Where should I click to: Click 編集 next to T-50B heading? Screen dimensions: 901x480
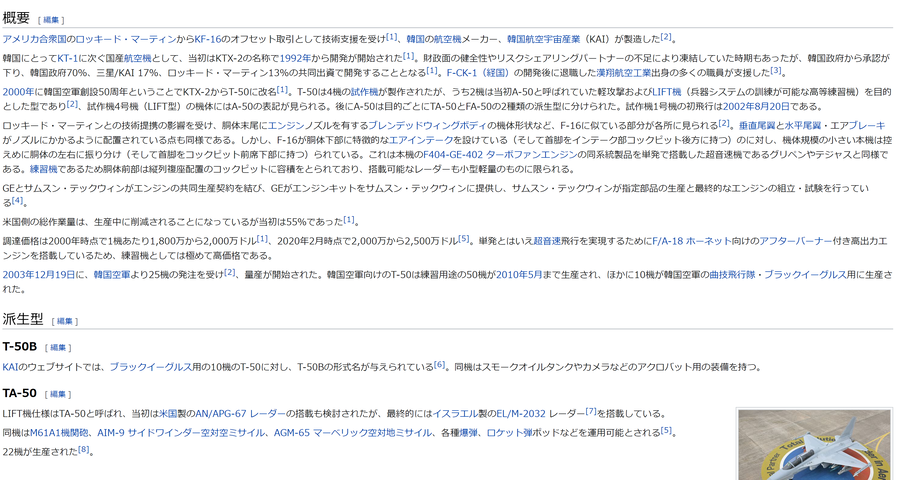pyautogui.click(x=57, y=348)
